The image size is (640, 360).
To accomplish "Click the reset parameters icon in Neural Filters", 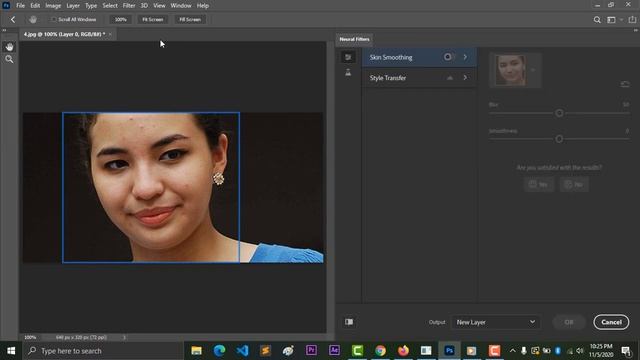I will (625, 84).
